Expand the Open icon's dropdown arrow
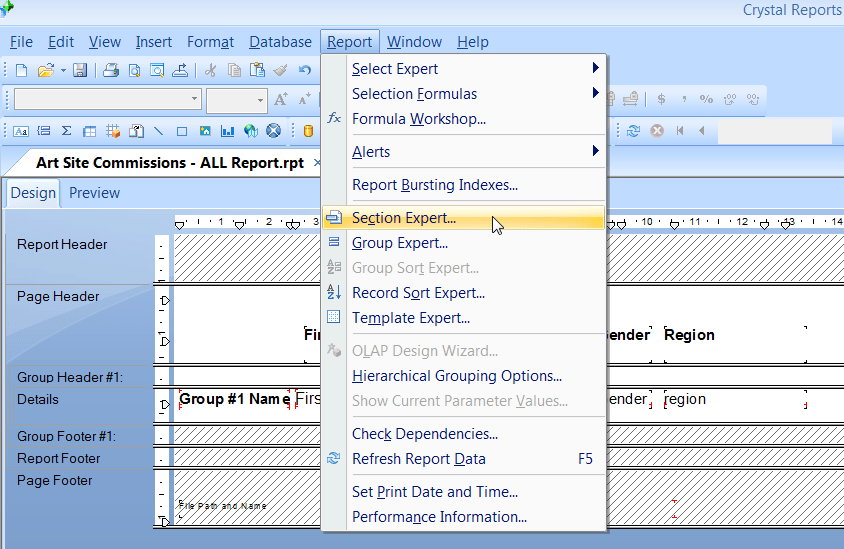Viewport: 844px width, 549px height. 63,71
